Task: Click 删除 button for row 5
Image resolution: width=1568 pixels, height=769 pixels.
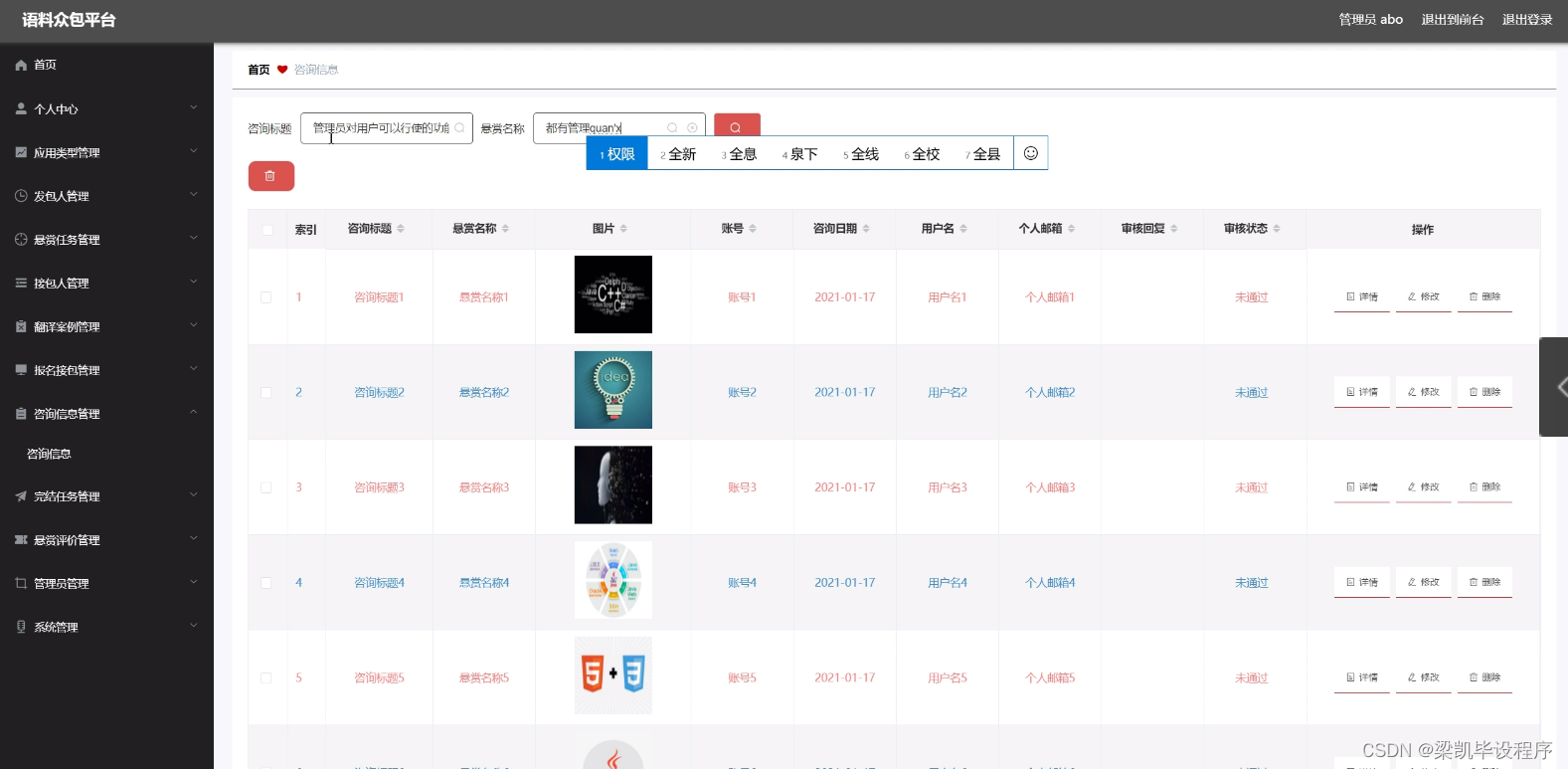Action: pos(1485,677)
